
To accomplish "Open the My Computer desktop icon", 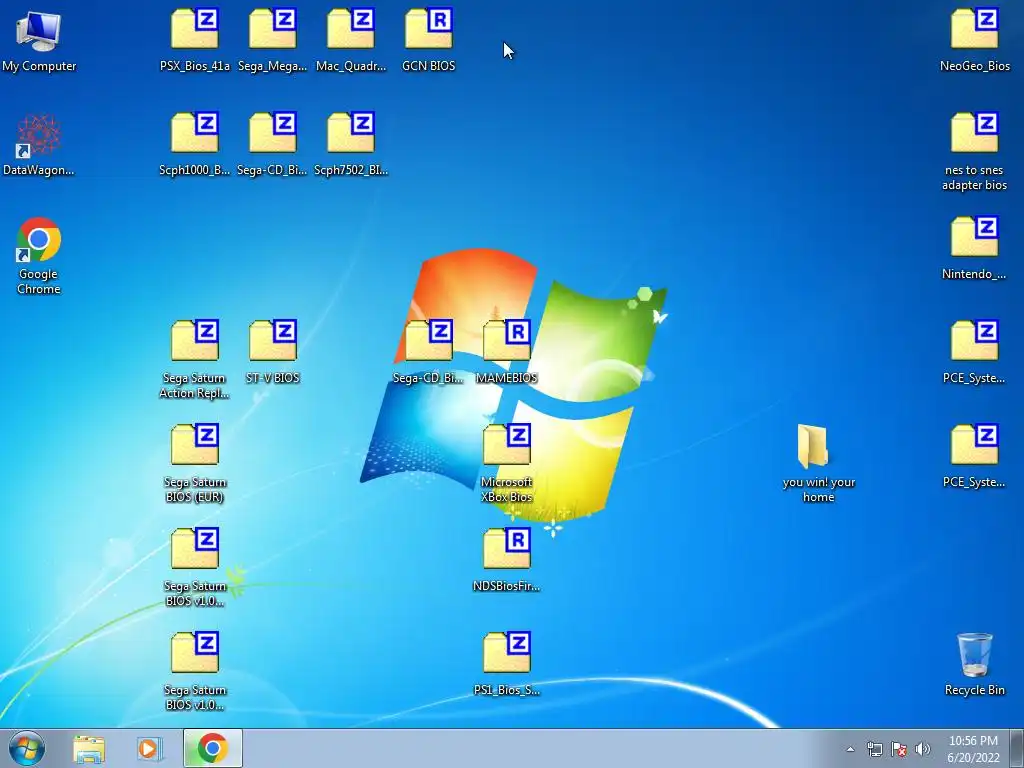I will click(x=39, y=40).
